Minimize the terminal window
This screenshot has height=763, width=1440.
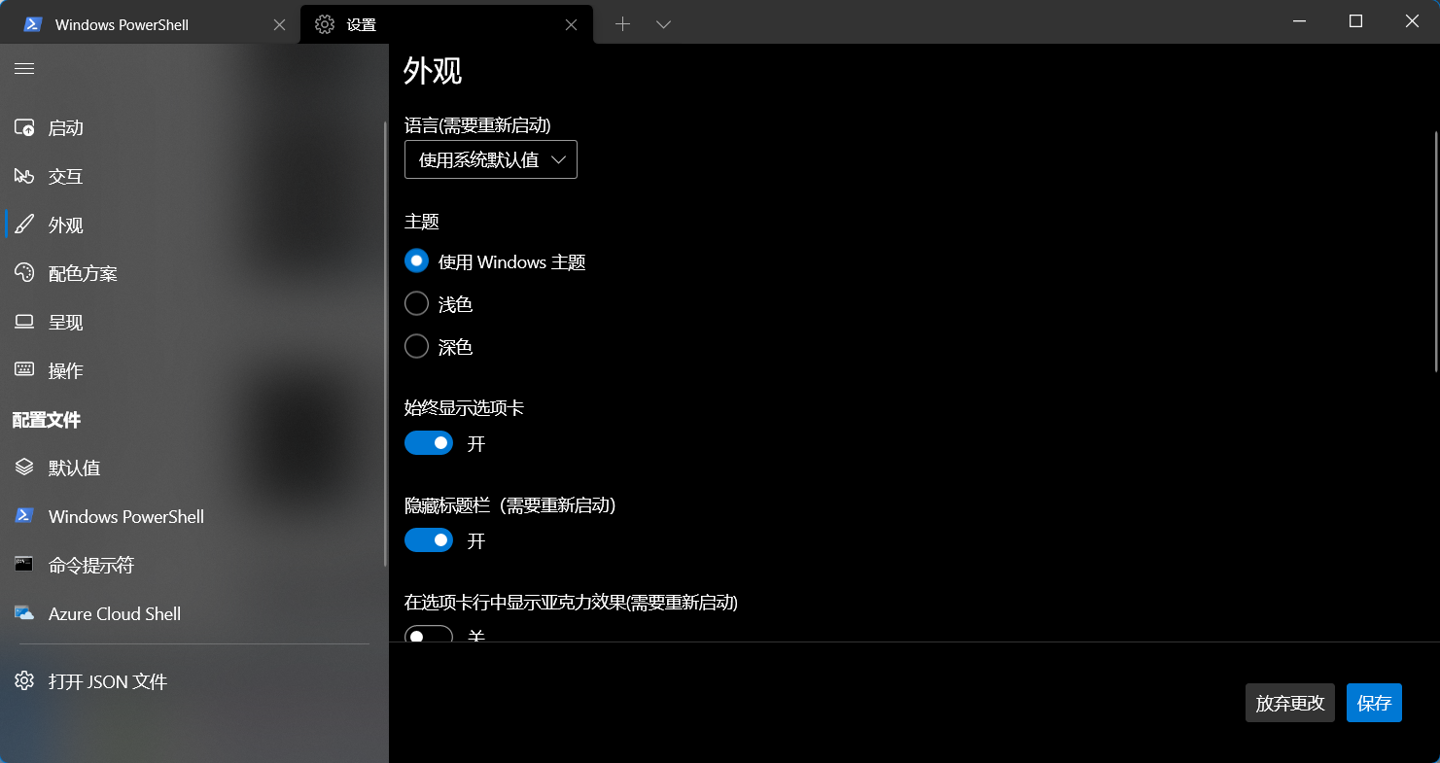pos(1299,21)
